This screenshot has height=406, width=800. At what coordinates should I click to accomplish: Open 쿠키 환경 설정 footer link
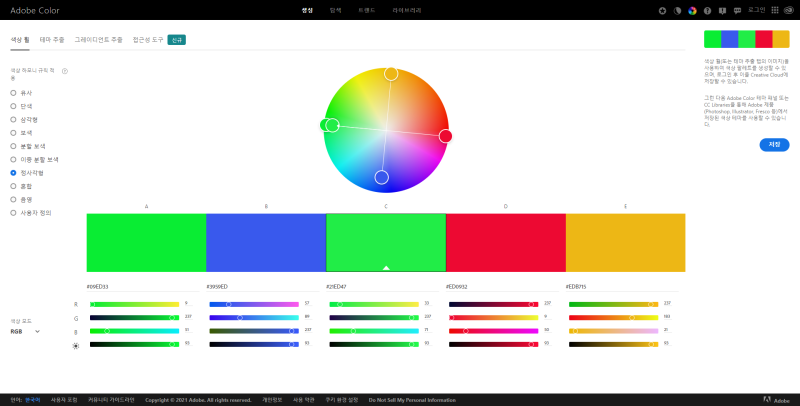342,400
